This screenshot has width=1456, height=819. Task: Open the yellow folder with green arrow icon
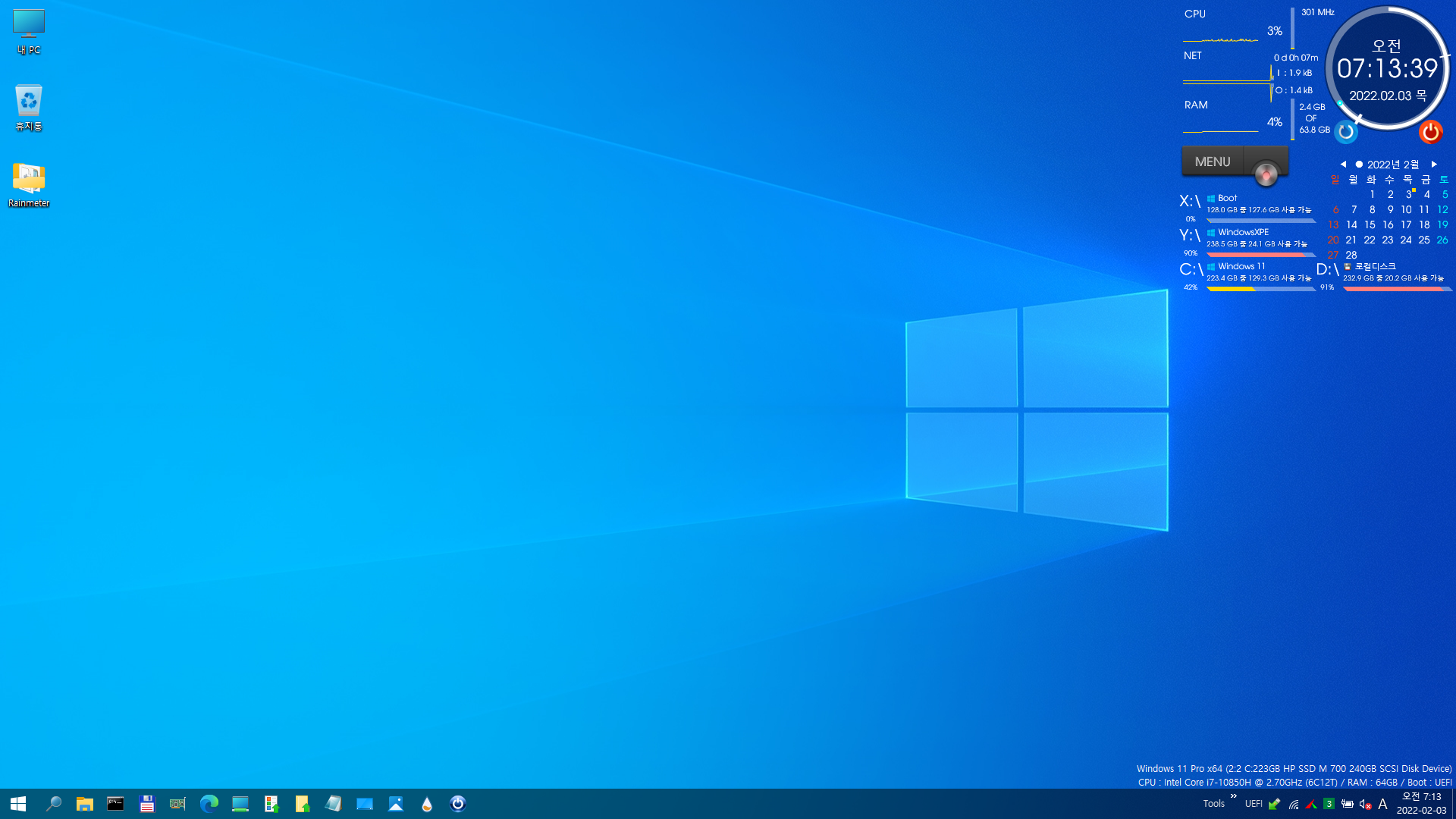click(302, 804)
